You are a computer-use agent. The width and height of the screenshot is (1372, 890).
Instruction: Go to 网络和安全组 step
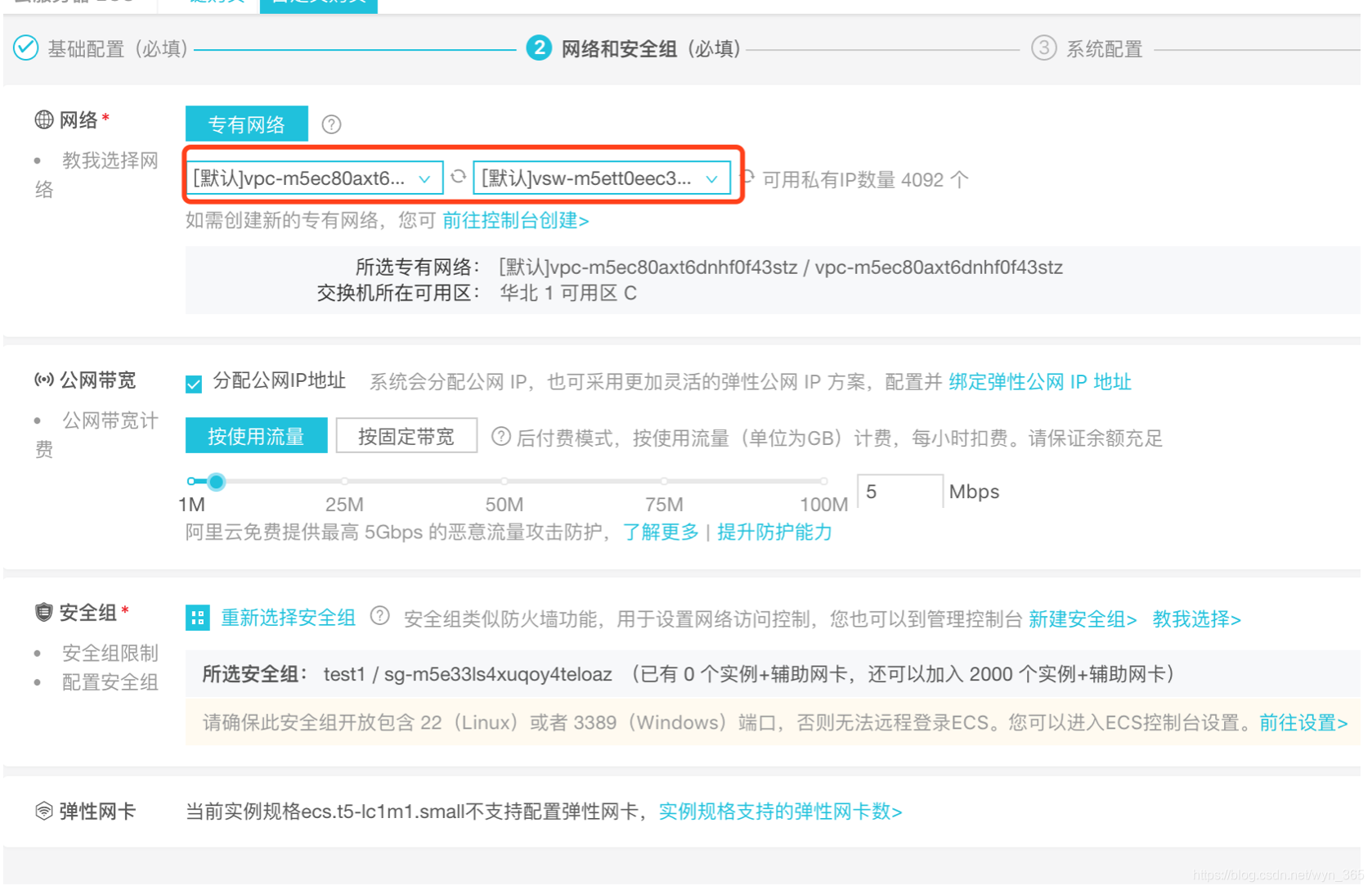[x=652, y=49]
